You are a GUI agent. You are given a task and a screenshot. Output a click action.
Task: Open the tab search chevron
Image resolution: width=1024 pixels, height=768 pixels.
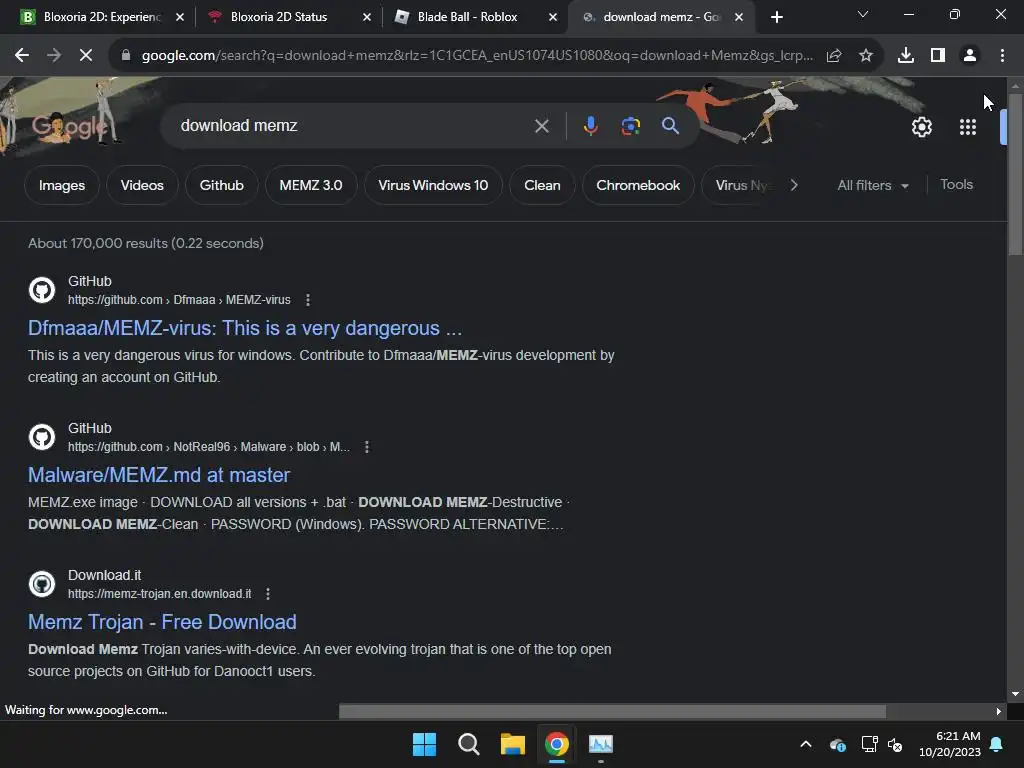pos(863,14)
